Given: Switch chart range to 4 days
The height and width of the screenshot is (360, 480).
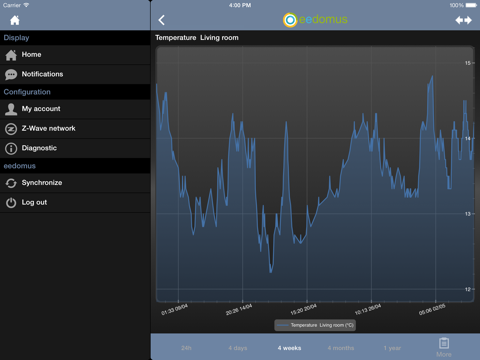Looking at the screenshot, I should tap(238, 348).
